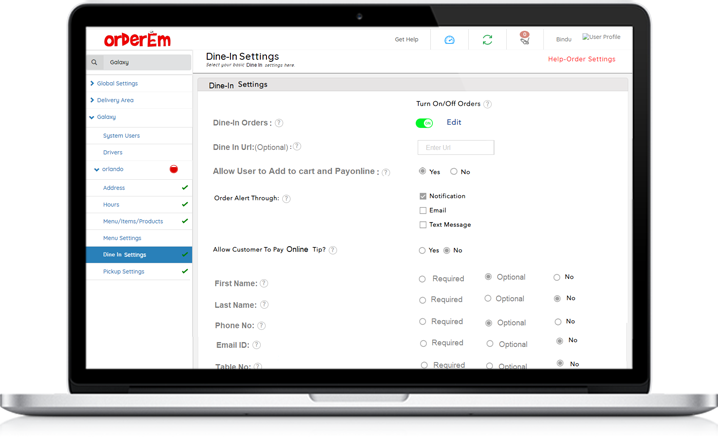Click the Get Help link

407,39
